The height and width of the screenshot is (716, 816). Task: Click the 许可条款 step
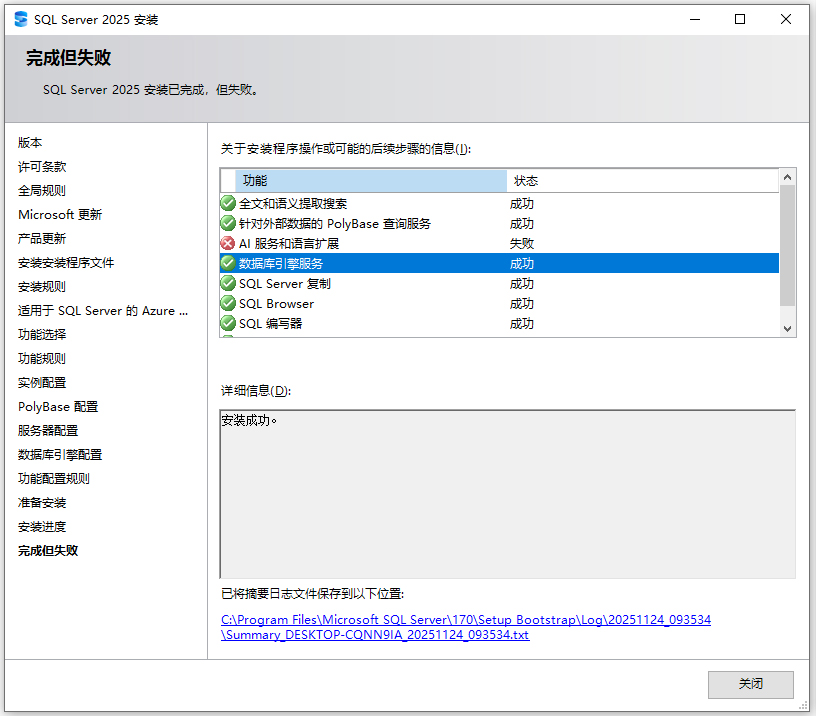coord(42,167)
